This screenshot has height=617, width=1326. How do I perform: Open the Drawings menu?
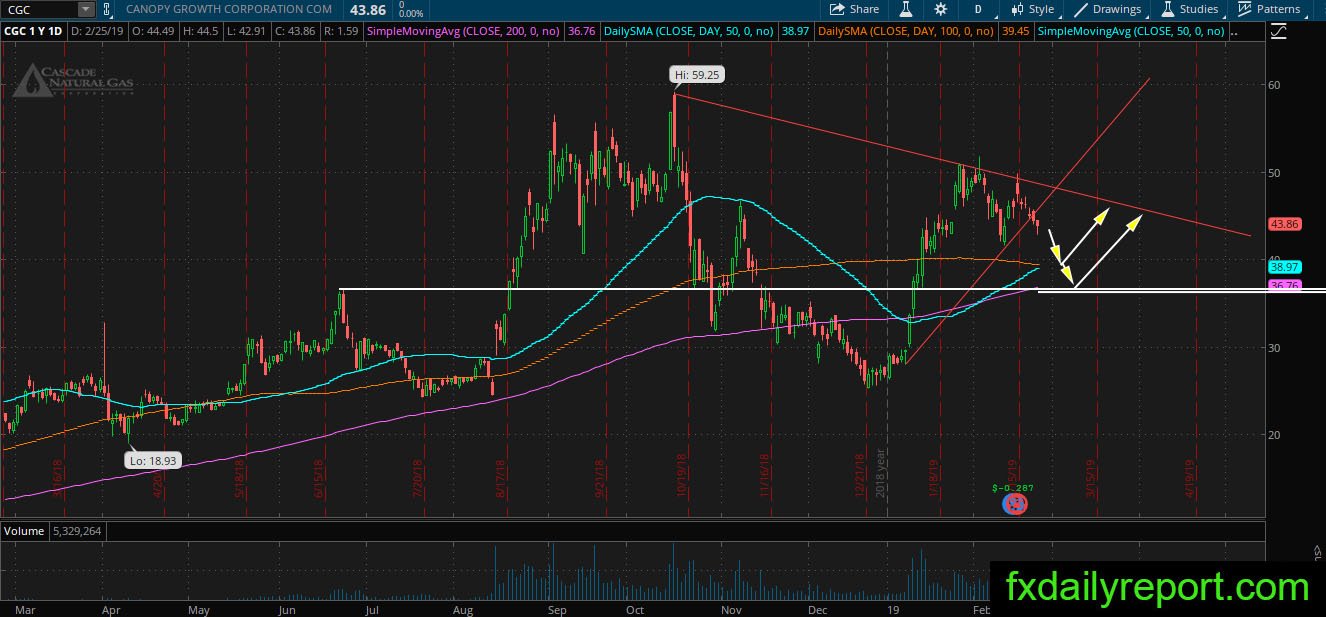[x=1108, y=9]
